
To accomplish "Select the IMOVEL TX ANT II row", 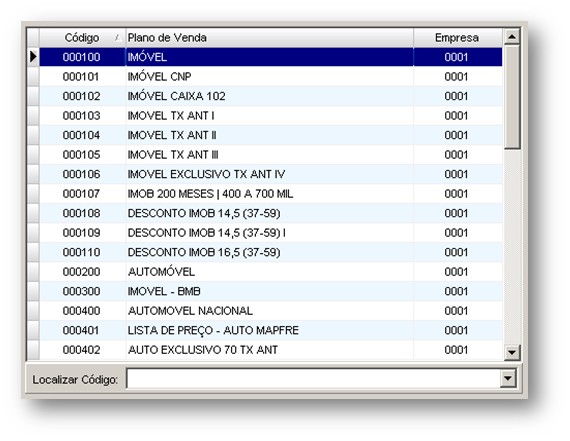I will [x=271, y=135].
